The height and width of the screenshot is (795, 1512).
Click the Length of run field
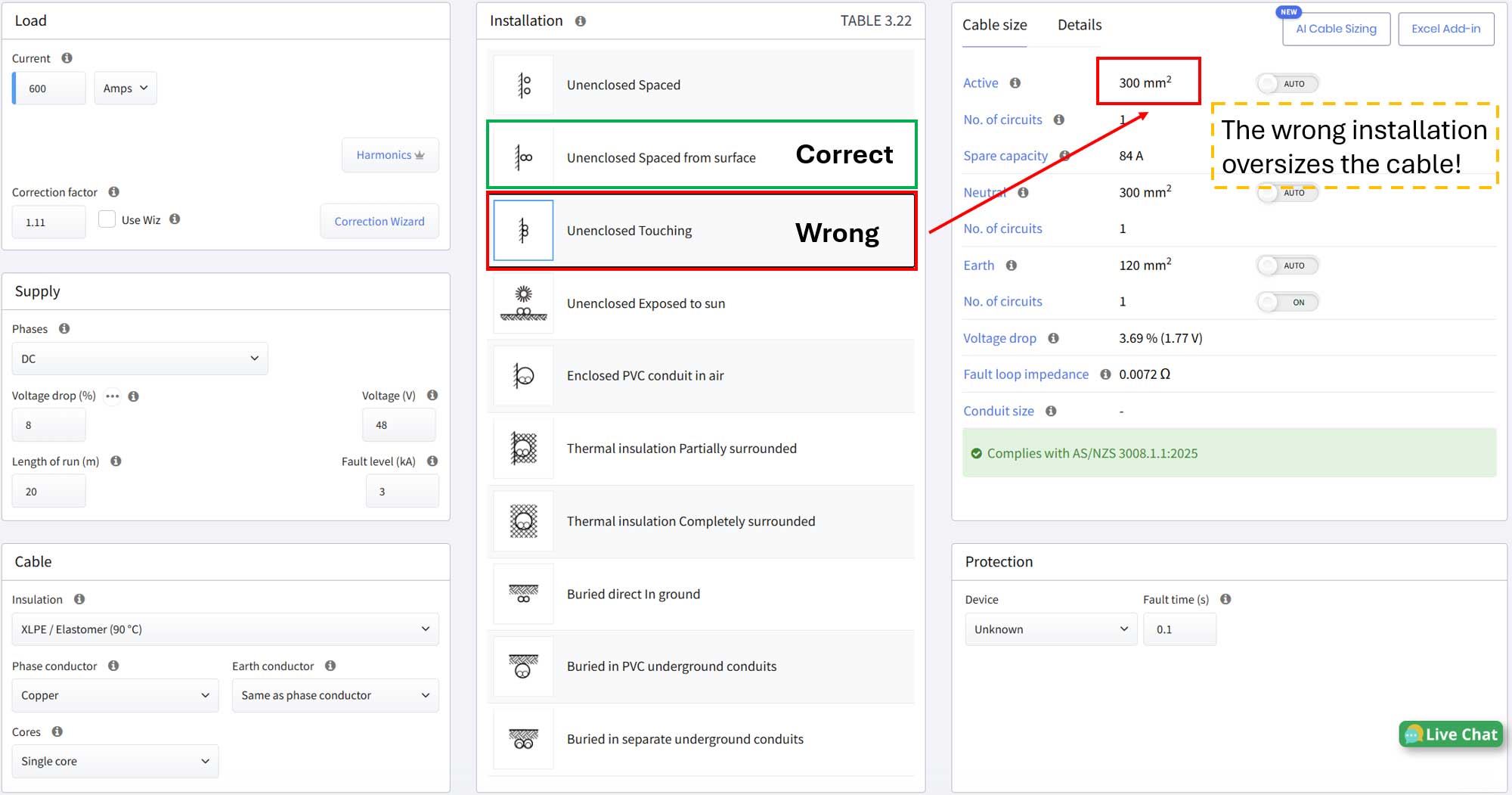click(x=48, y=492)
